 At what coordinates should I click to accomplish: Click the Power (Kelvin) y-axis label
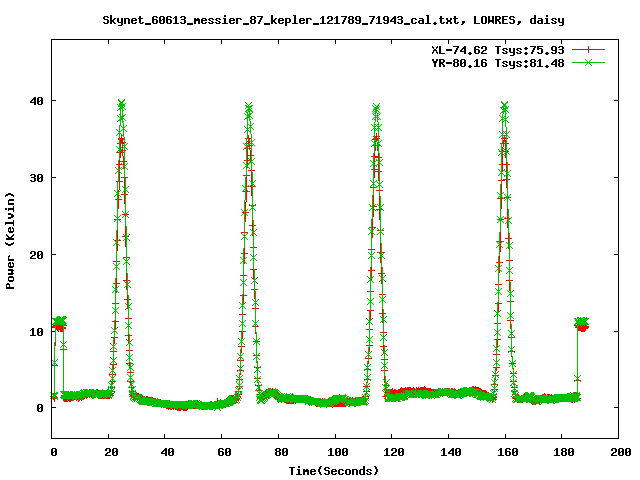[10, 241]
